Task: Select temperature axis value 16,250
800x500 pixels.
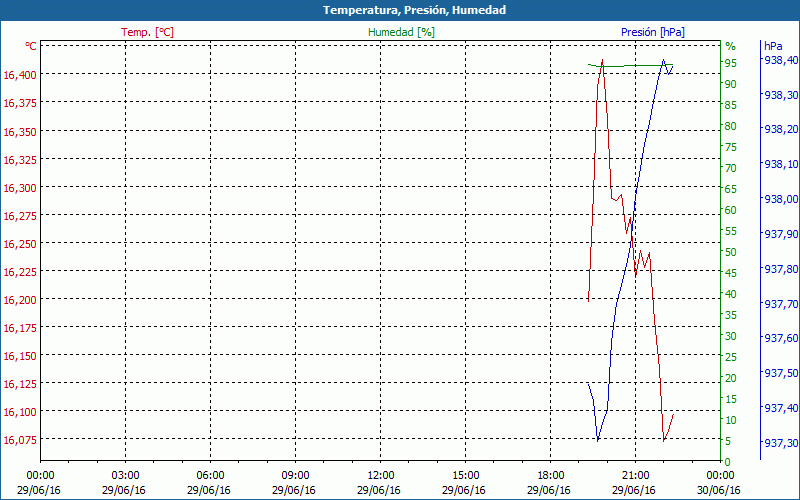Action: click(20, 244)
